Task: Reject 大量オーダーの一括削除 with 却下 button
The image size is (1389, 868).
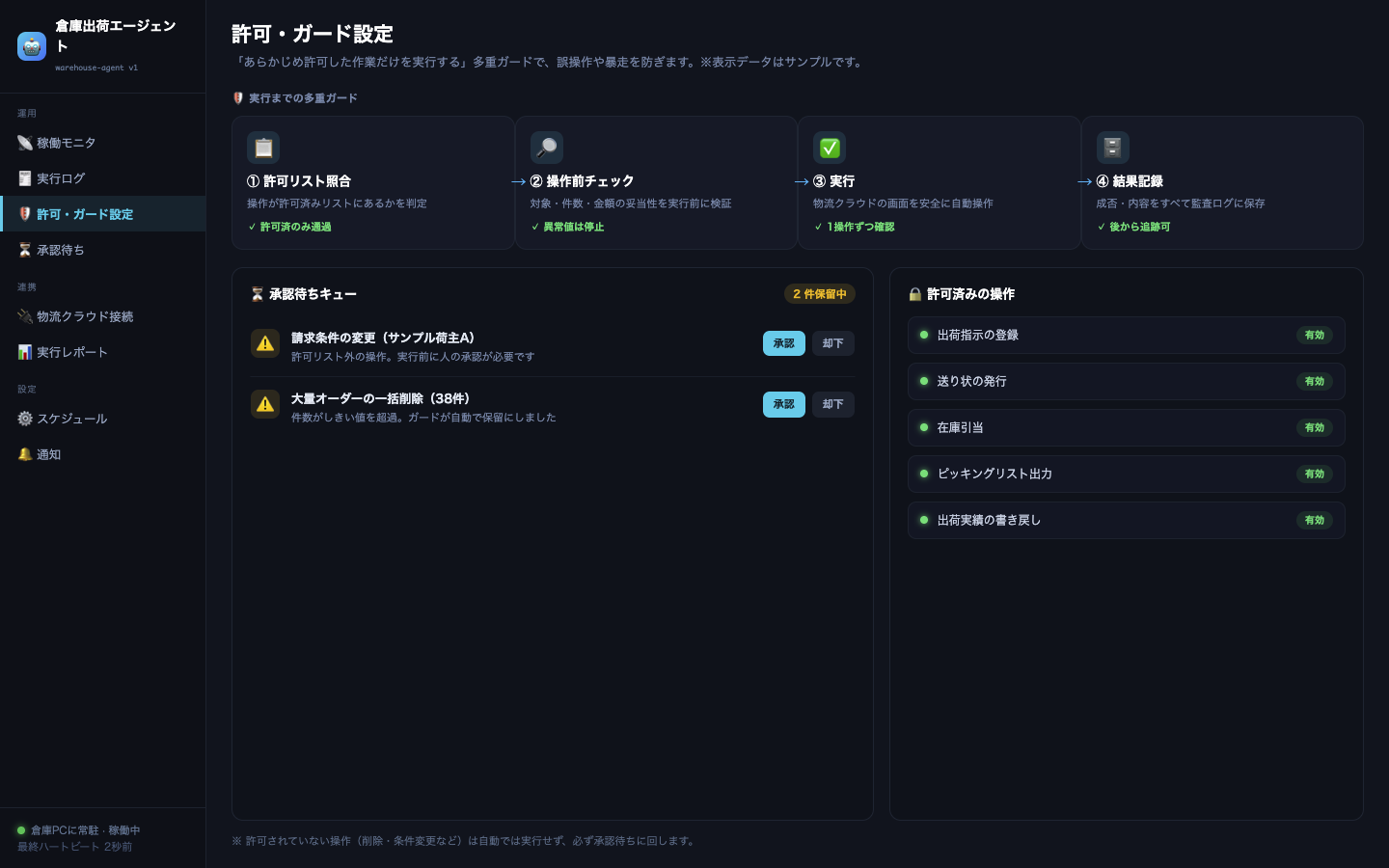Action: [x=833, y=404]
